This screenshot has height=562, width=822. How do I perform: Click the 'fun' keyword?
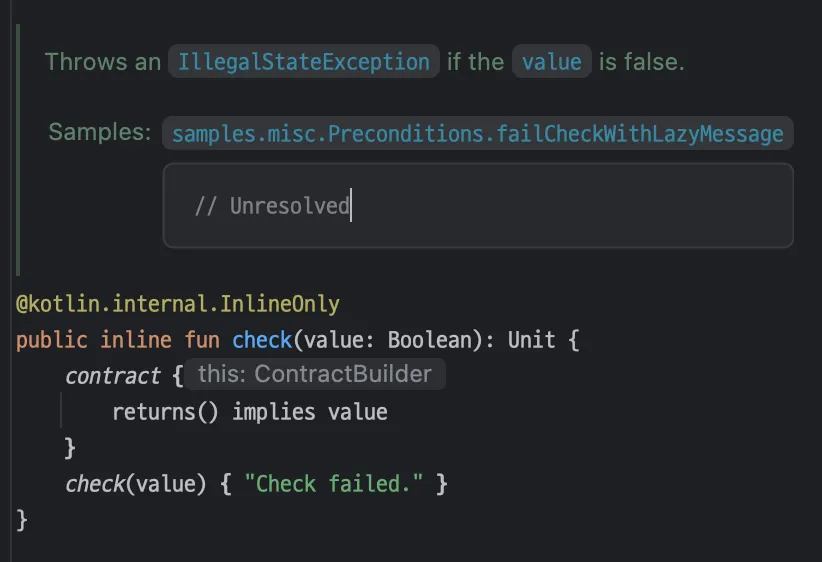click(202, 340)
